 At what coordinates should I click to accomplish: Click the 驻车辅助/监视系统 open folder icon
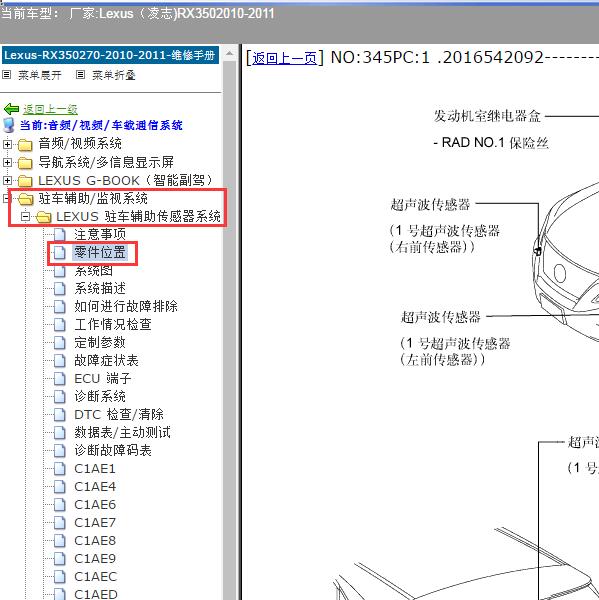pos(26,199)
